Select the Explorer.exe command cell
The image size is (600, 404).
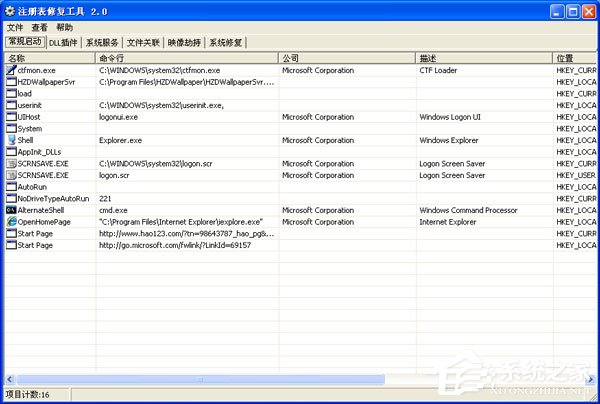tap(121, 140)
